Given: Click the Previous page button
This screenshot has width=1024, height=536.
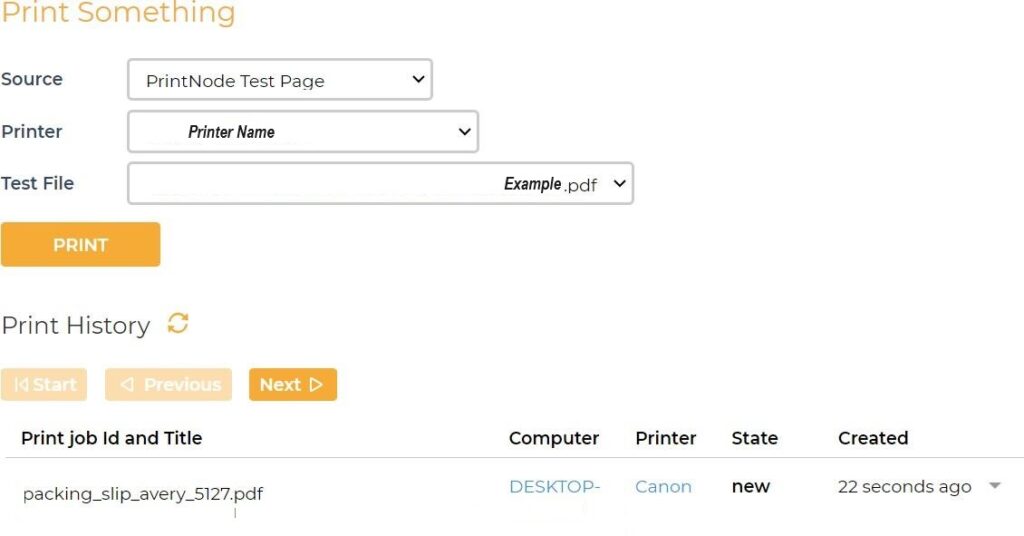Looking at the screenshot, I should [x=168, y=385].
